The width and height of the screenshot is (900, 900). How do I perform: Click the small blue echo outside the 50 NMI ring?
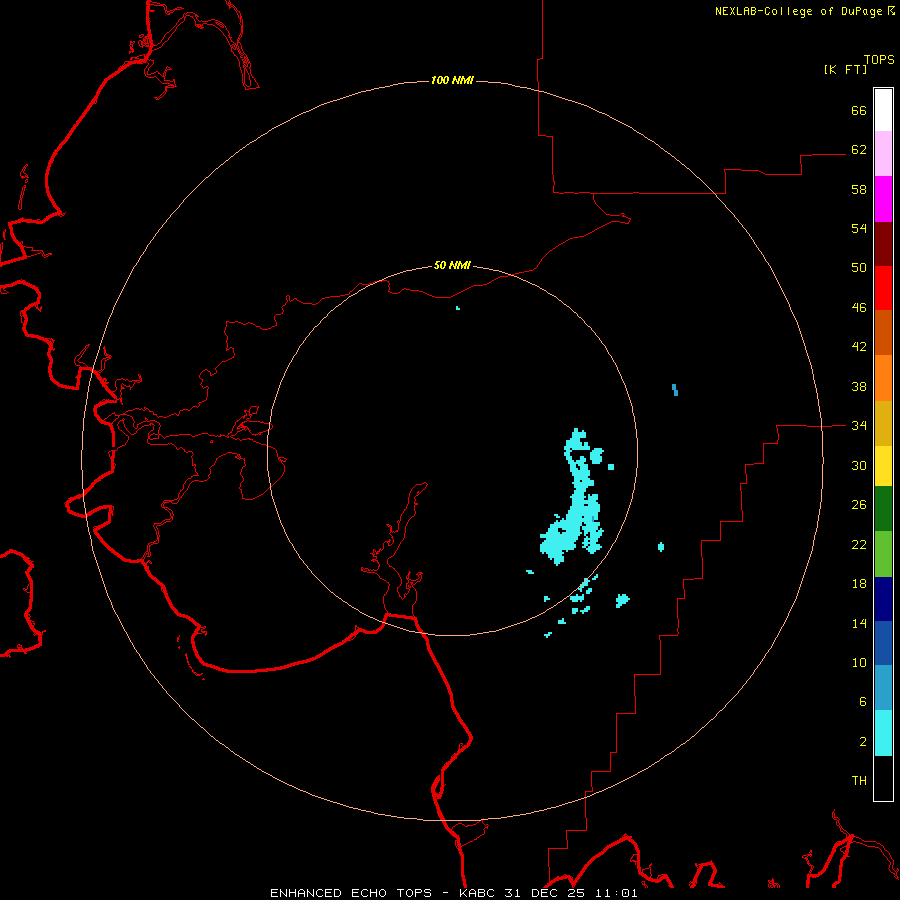click(675, 390)
